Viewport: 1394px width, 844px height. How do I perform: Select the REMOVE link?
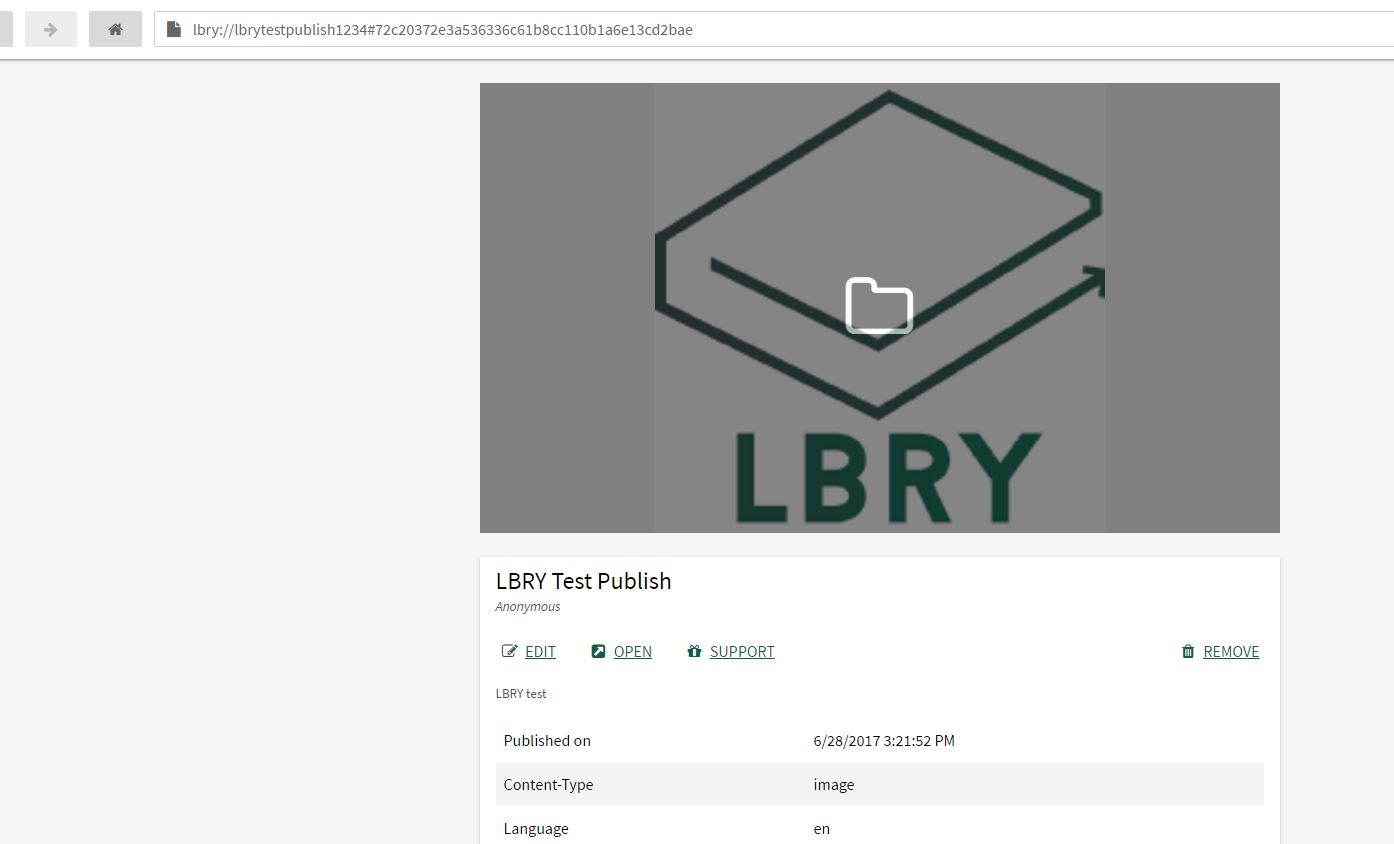click(x=1231, y=651)
